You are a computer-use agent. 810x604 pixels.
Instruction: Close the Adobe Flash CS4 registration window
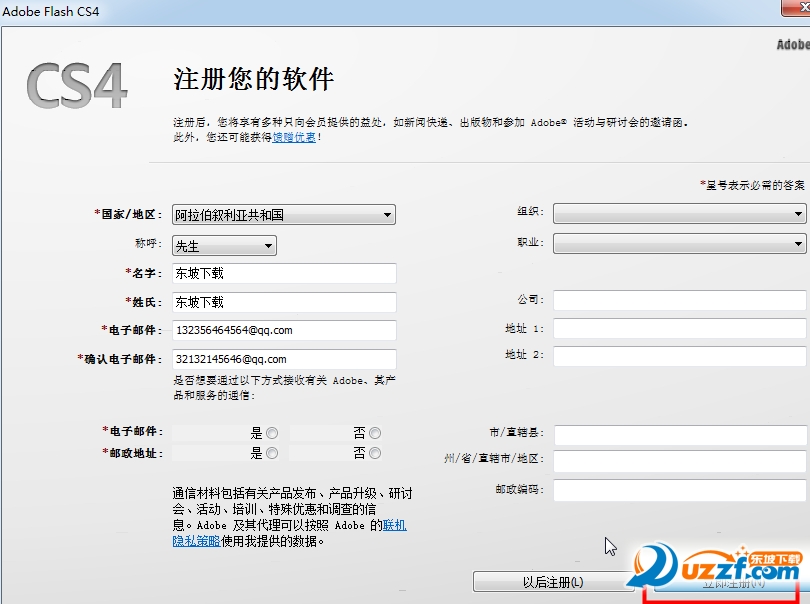798,8
